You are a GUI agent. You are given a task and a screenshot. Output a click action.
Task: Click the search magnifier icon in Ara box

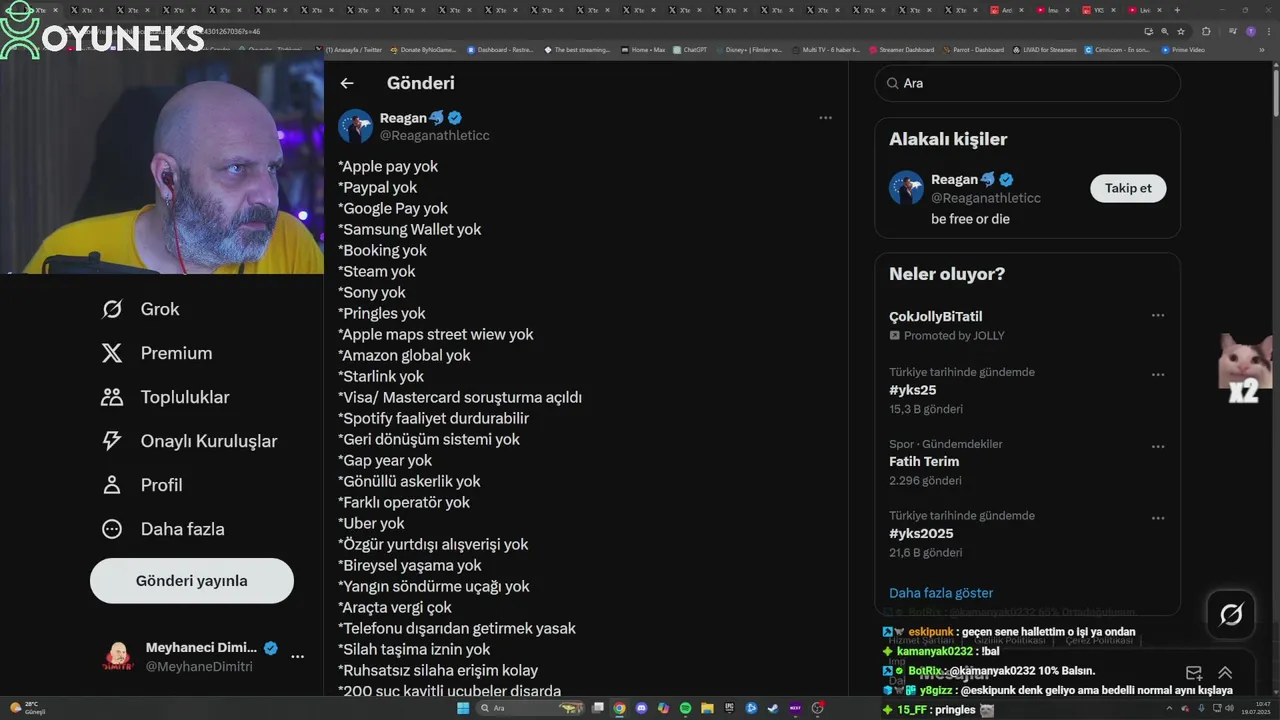pos(890,83)
